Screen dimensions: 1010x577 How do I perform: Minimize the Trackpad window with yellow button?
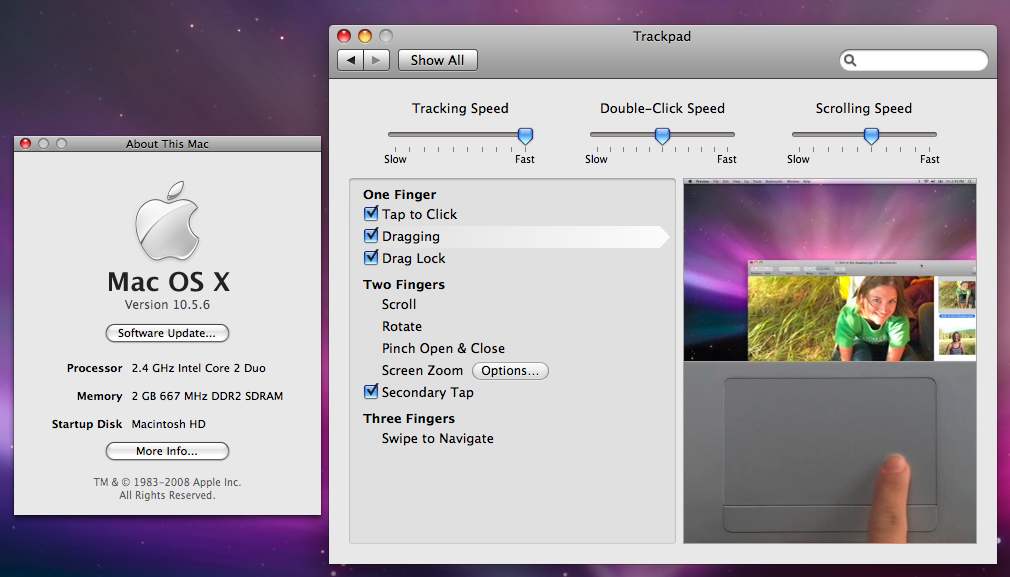(365, 36)
